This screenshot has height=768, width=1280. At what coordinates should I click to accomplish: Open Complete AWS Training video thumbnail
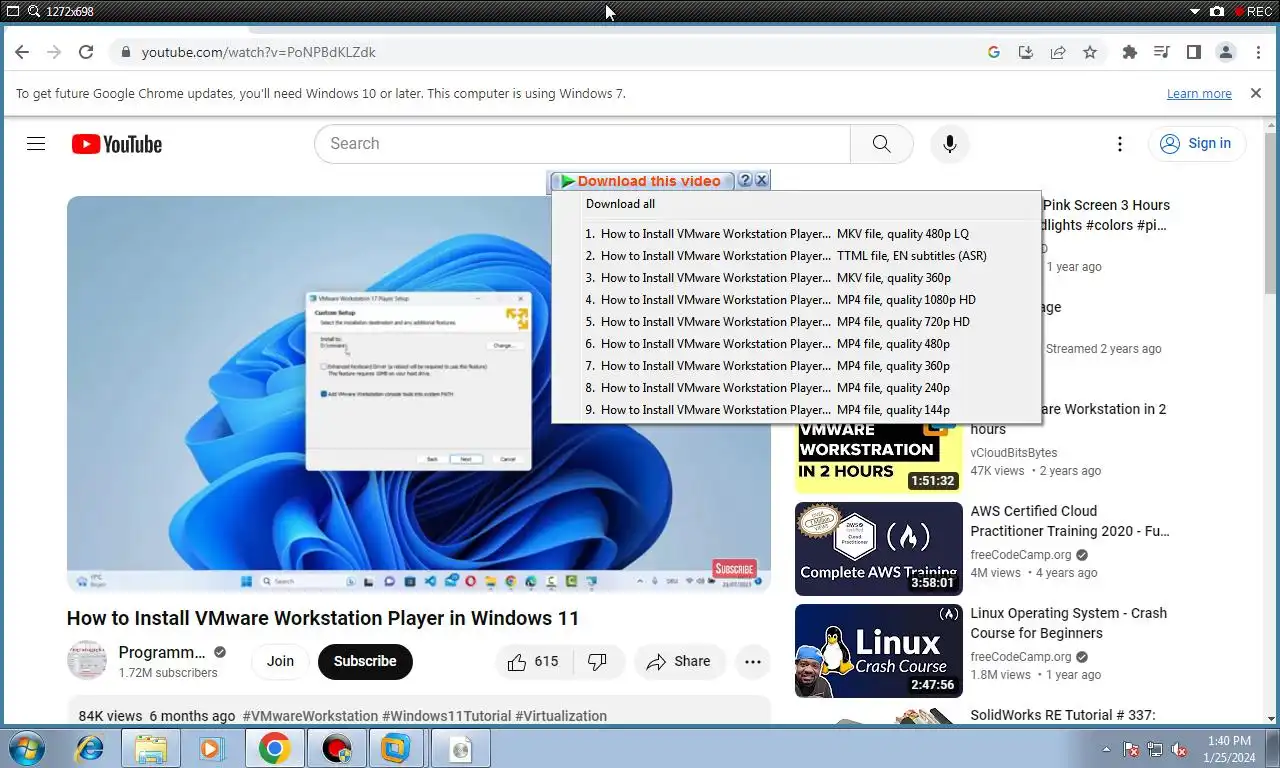(x=878, y=549)
